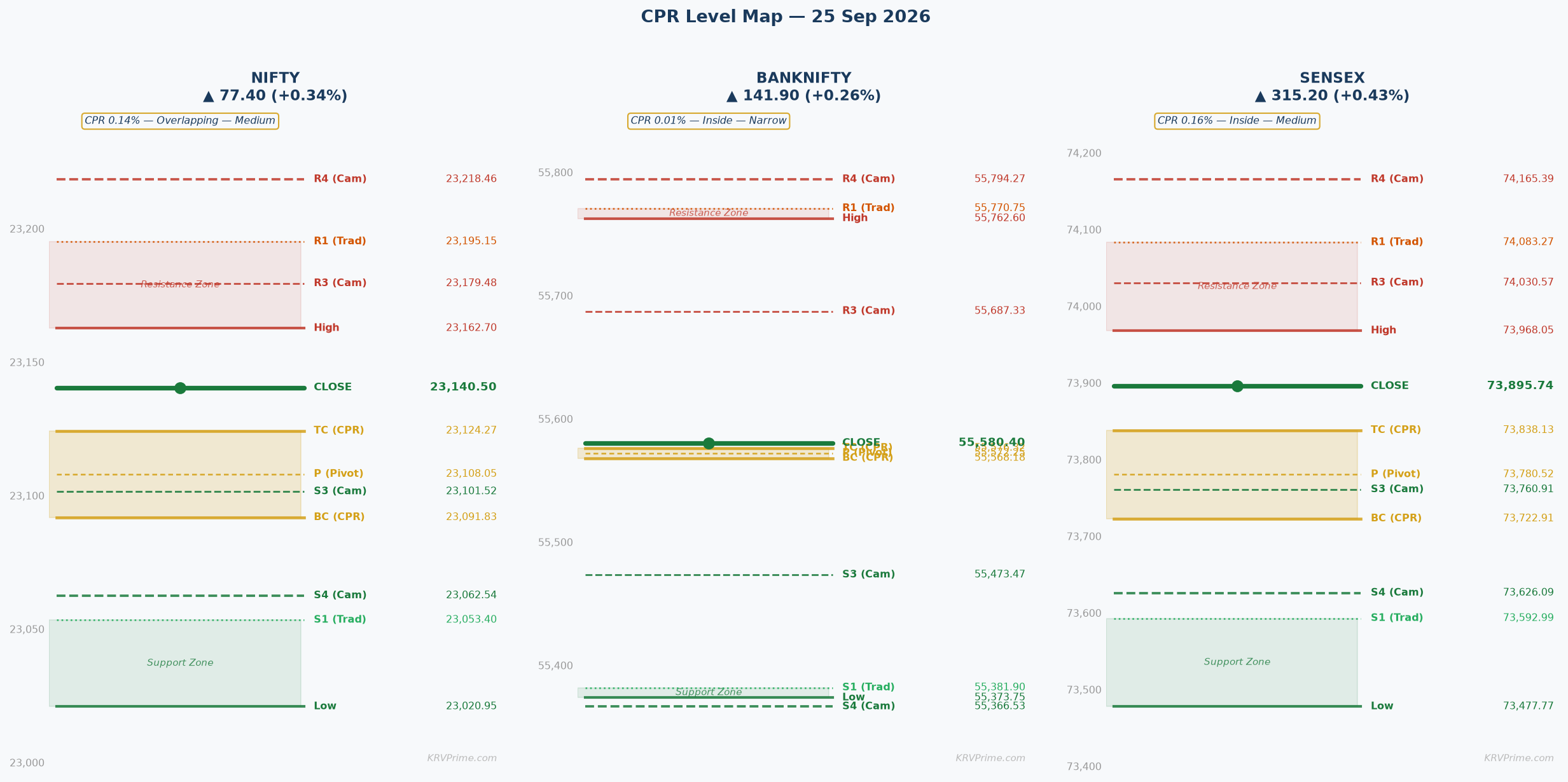Select NIFTY High value 23,162.70
The image size is (1568, 782).
coord(471,328)
